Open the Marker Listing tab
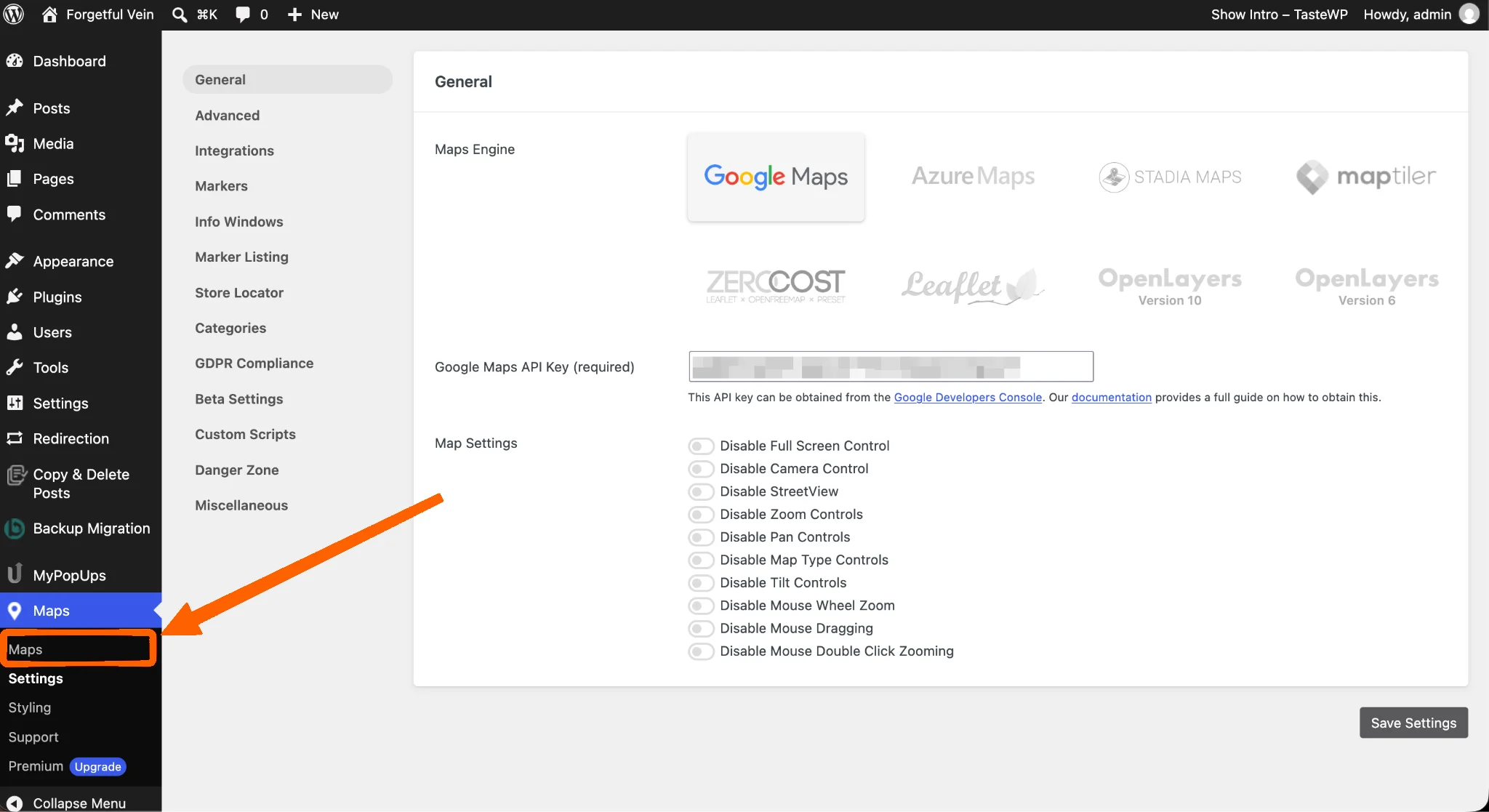The width and height of the screenshot is (1489, 812). tap(241, 257)
